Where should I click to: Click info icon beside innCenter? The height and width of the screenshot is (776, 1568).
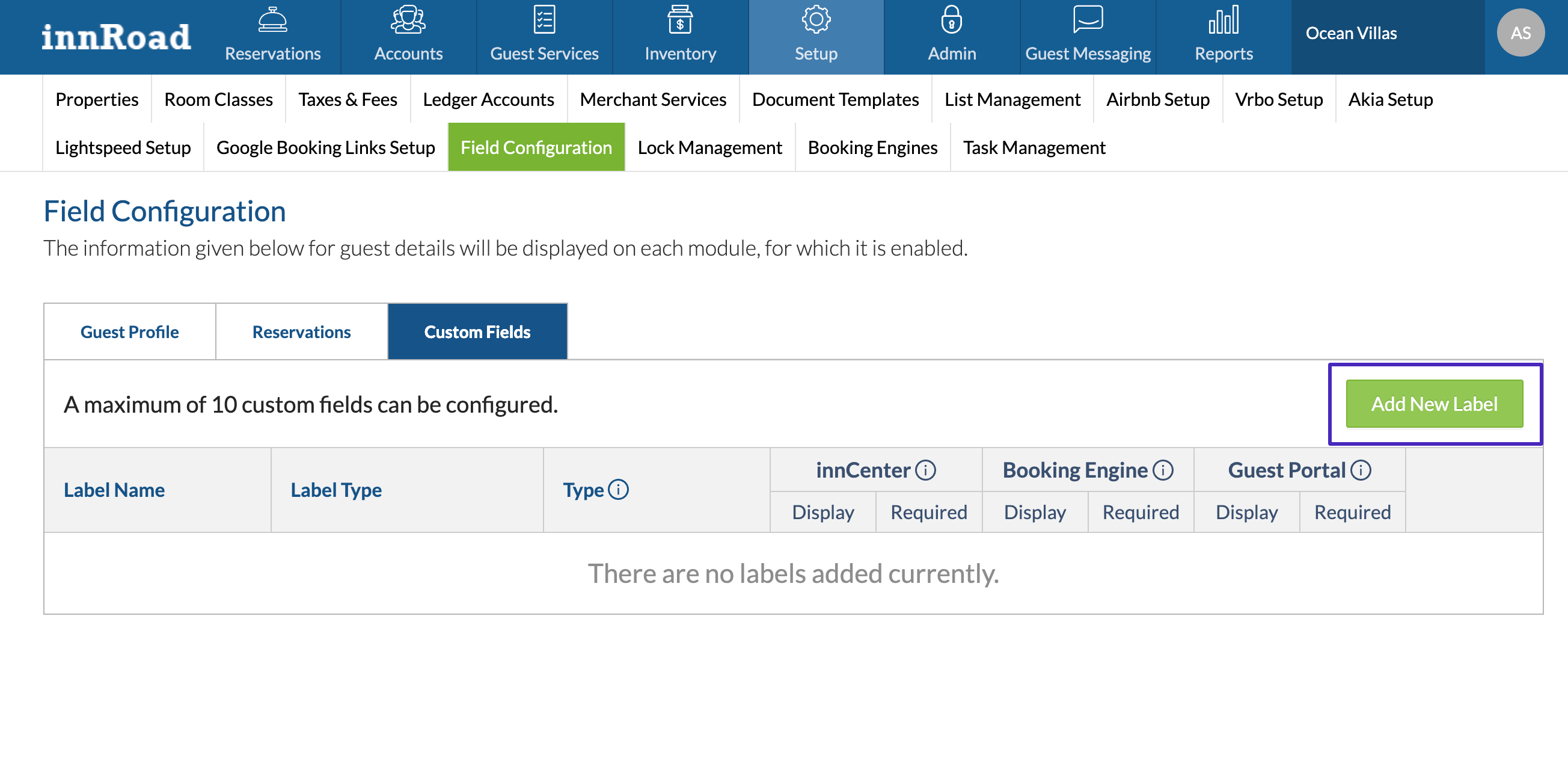(925, 470)
